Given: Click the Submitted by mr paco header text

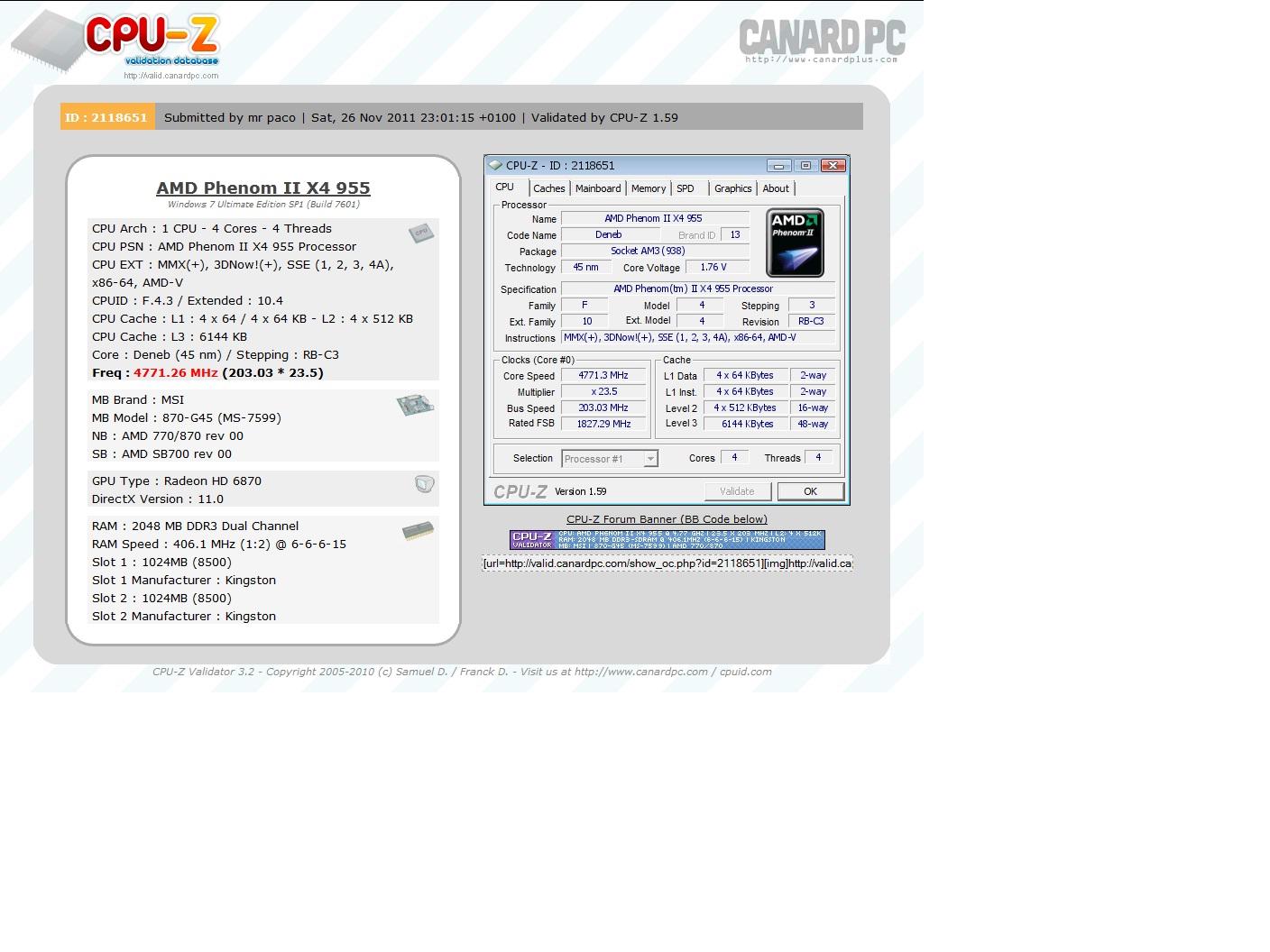Looking at the screenshot, I should pyautogui.click(x=230, y=117).
